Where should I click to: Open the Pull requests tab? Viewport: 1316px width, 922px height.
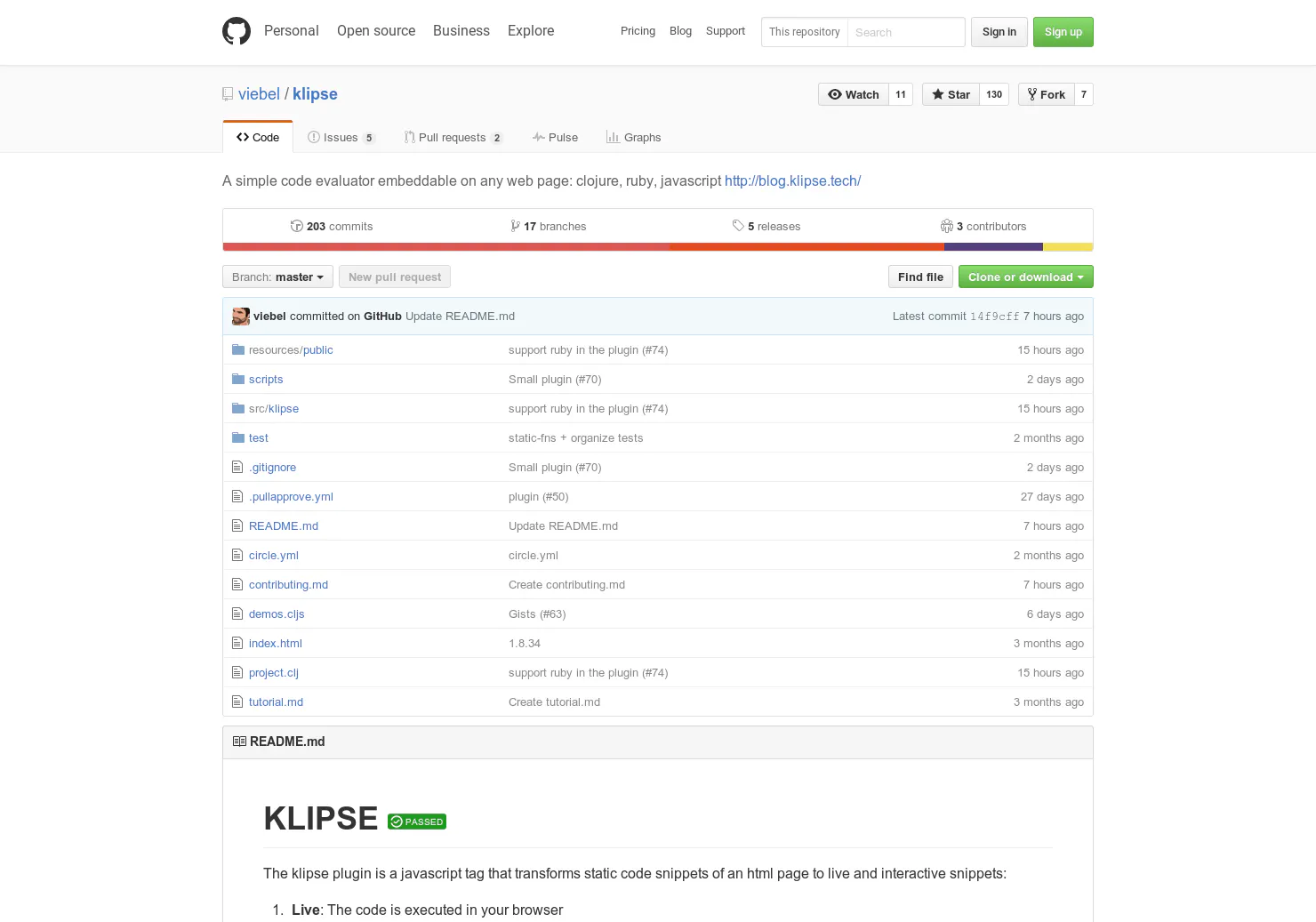[x=453, y=137]
